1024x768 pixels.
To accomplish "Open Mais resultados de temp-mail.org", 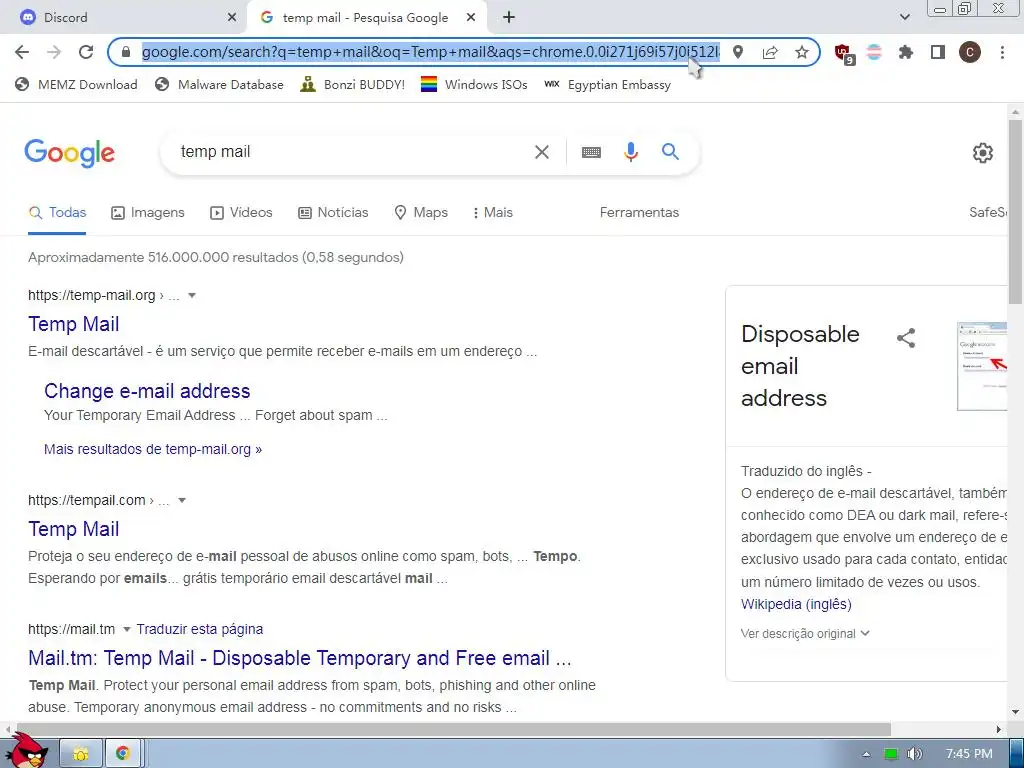I will [153, 449].
